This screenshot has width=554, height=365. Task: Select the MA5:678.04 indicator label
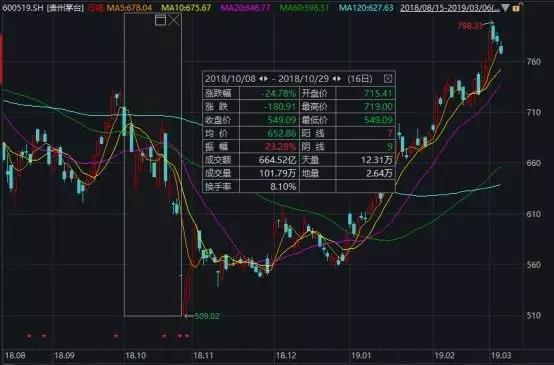coord(129,7)
